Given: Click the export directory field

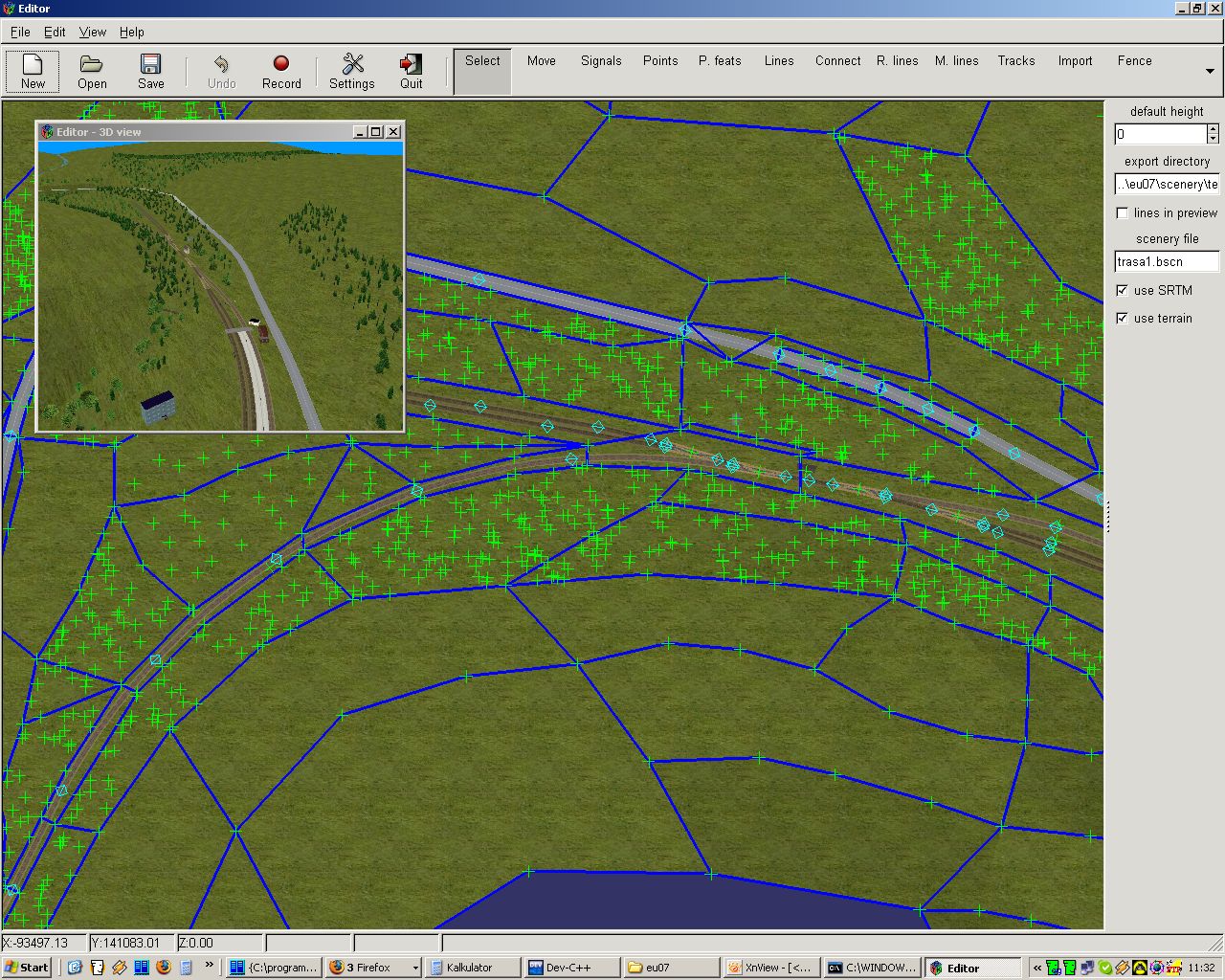Looking at the screenshot, I should tap(1167, 185).
